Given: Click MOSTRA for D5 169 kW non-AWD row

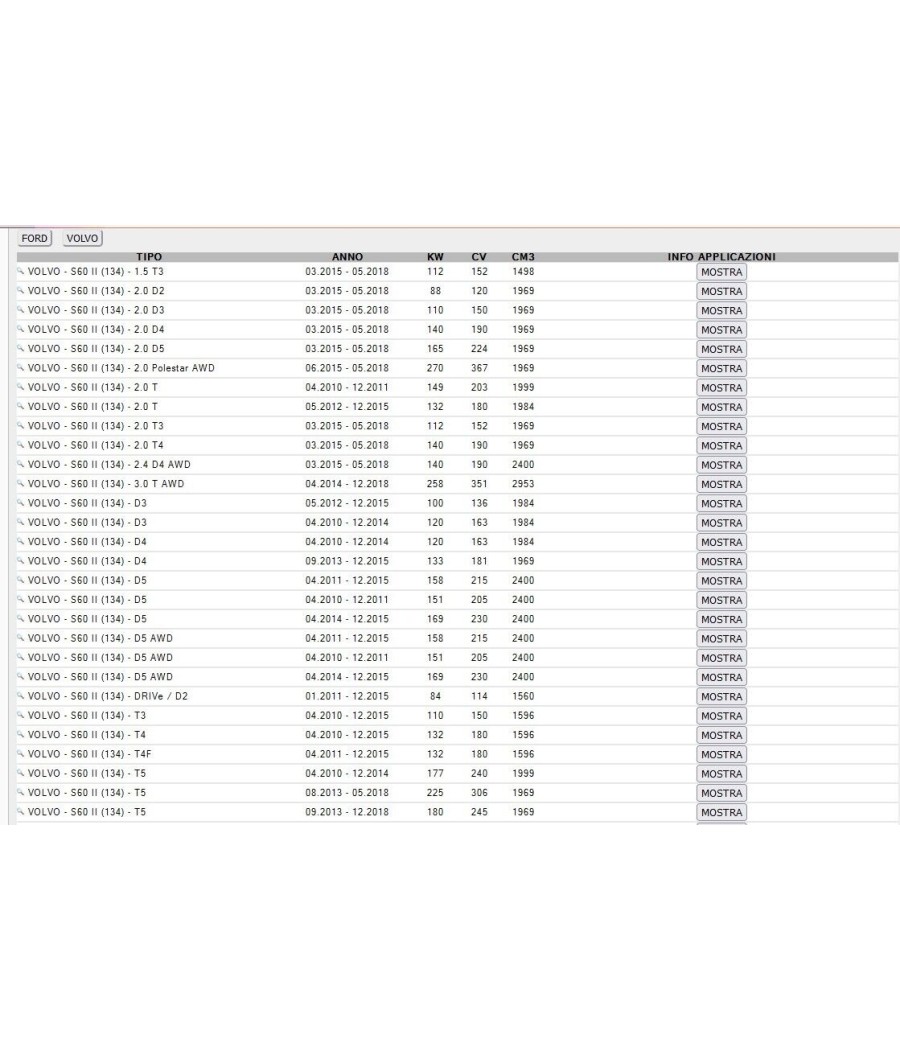Looking at the screenshot, I should (x=721, y=619).
